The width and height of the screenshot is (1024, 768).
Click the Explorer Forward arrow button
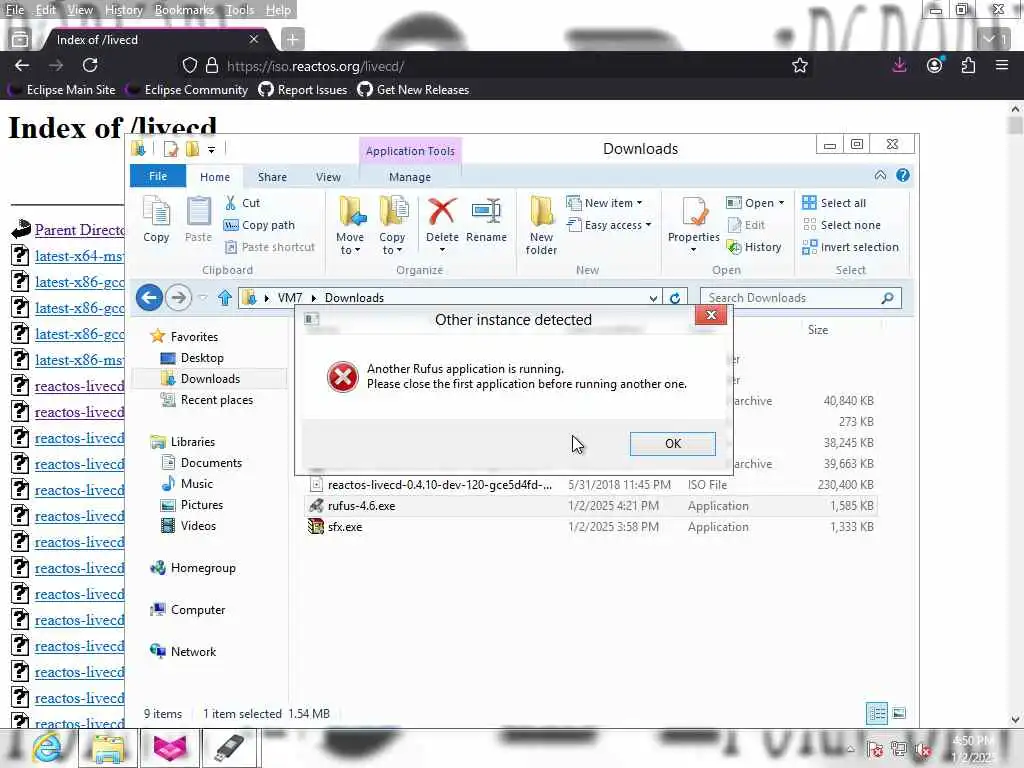[x=178, y=298]
